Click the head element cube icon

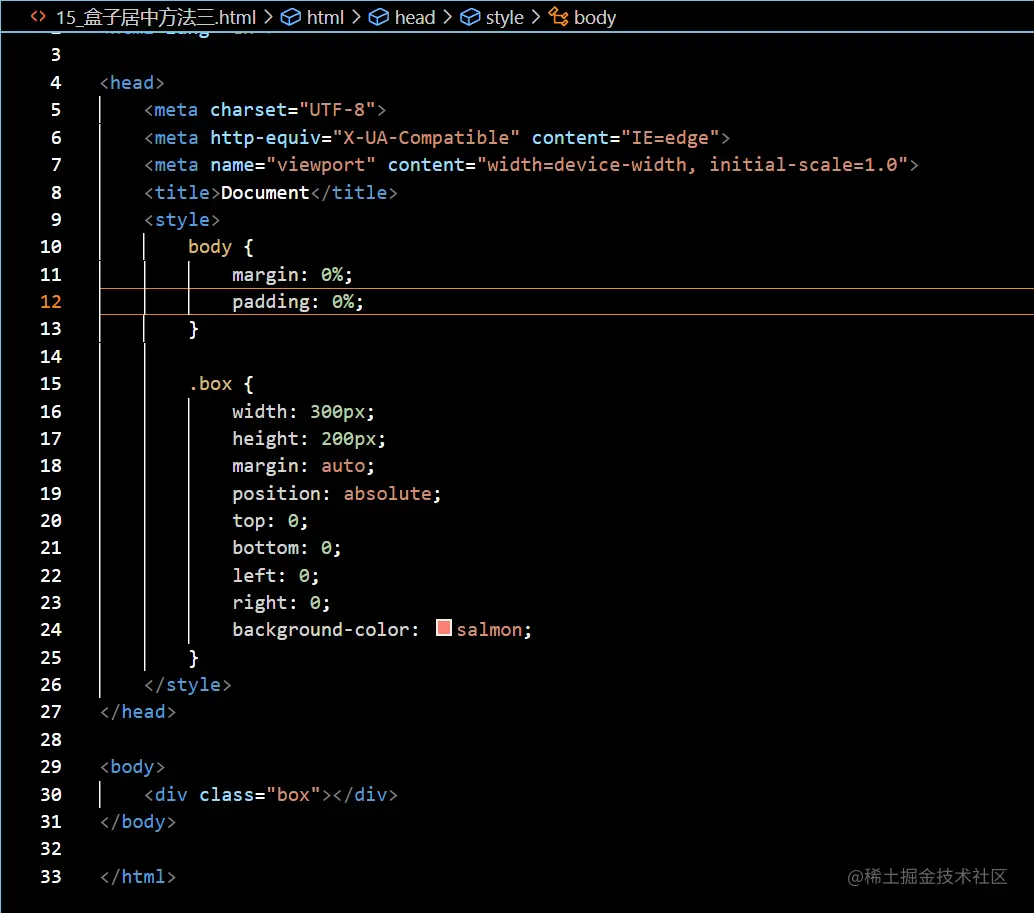coord(379,17)
